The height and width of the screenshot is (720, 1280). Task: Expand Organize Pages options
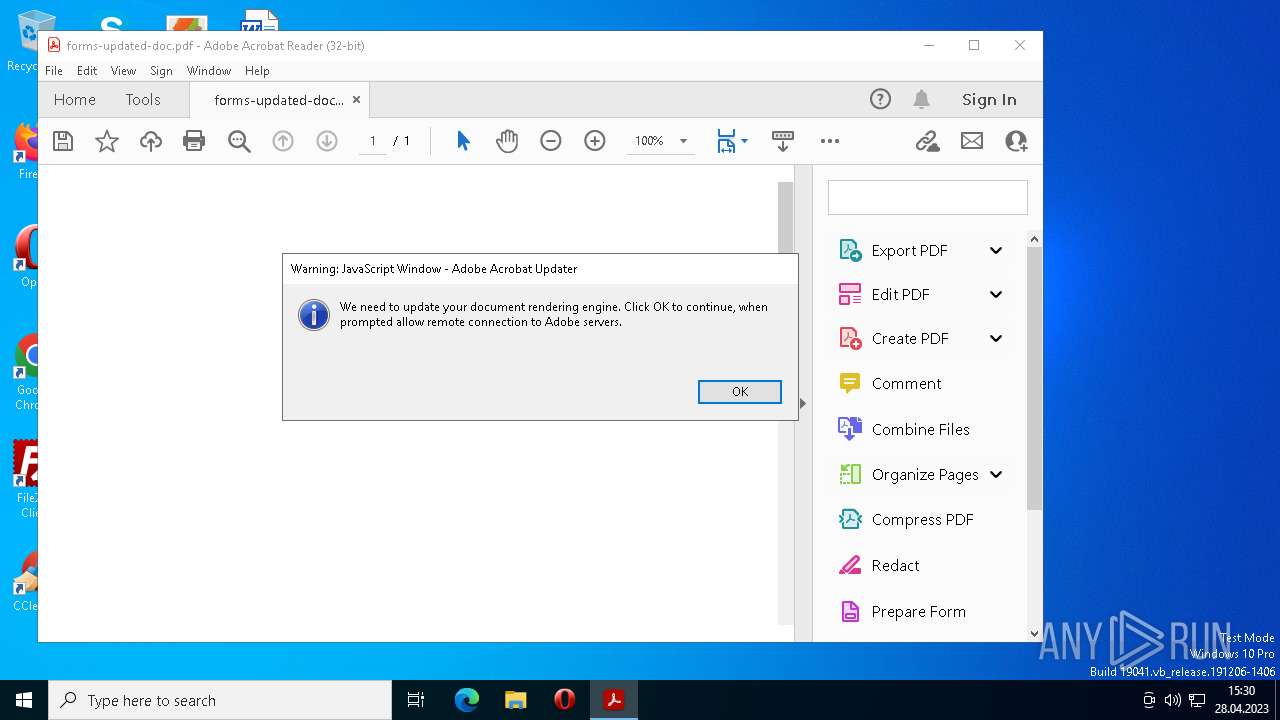(996, 474)
